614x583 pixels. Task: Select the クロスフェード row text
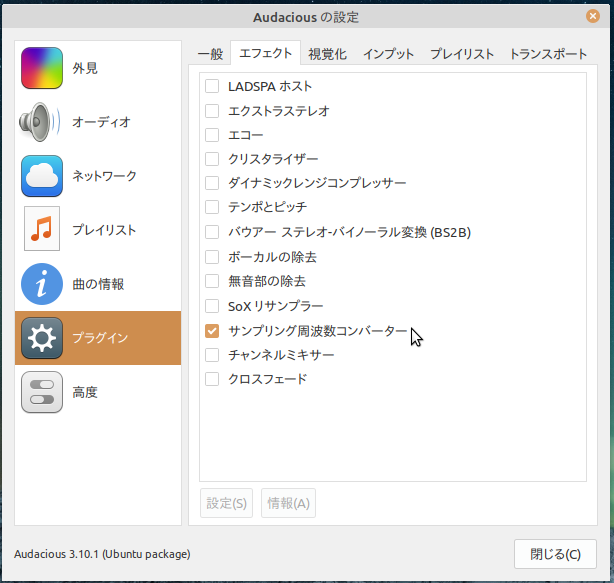[267, 379]
